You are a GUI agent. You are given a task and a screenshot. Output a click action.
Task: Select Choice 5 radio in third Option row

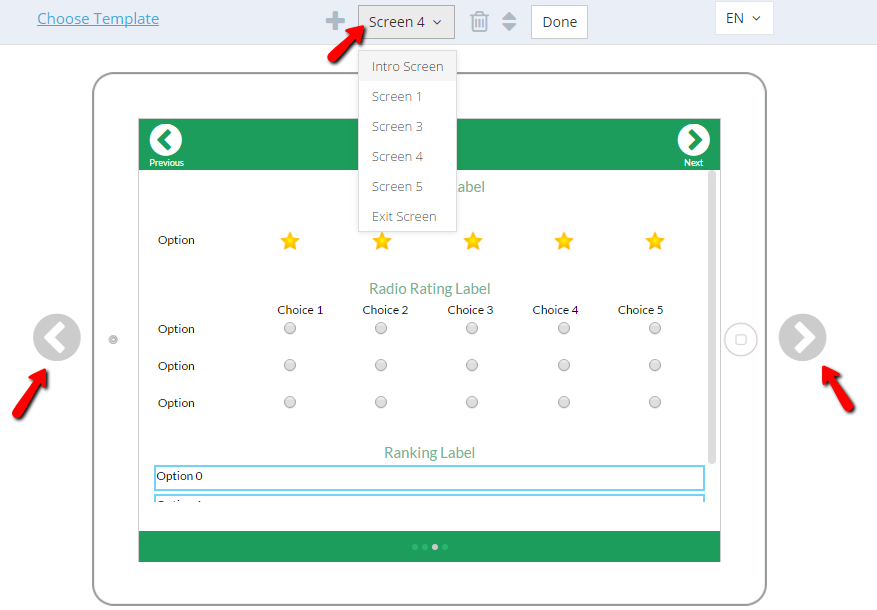655,402
